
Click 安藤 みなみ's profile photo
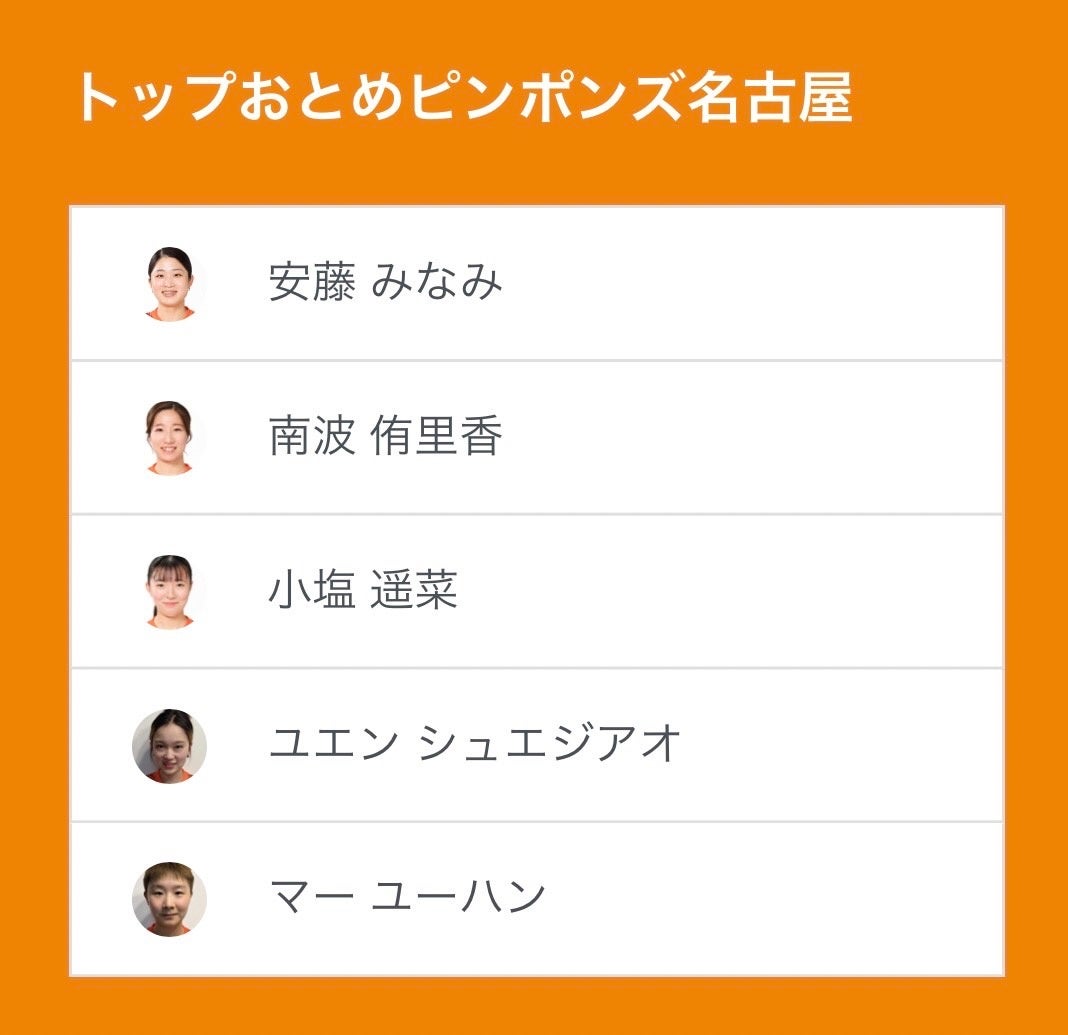(x=169, y=283)
